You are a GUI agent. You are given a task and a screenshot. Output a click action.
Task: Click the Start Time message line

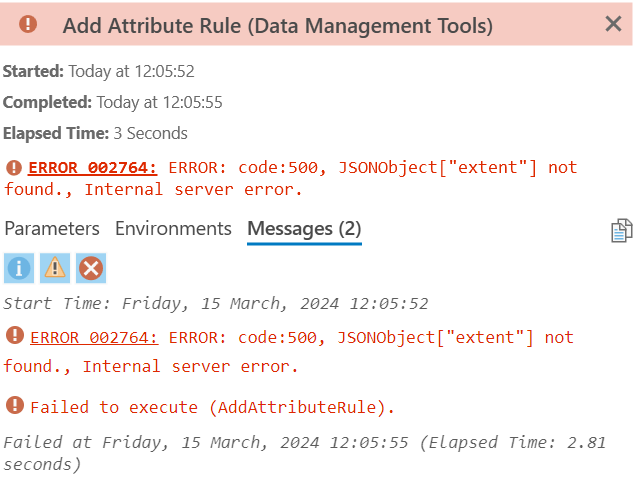pyautogui.click(x=215, y=303)
